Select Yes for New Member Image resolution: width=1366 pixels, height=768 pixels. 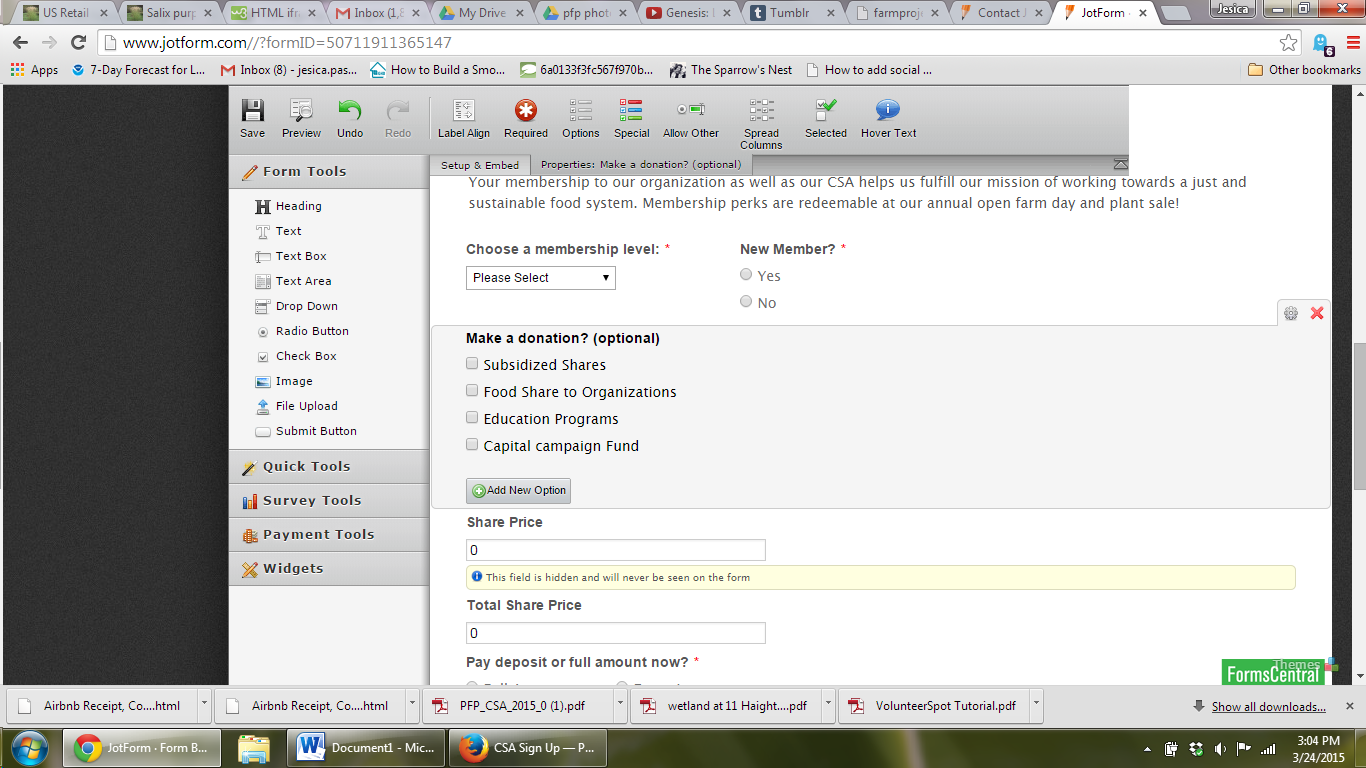(746, 275)
